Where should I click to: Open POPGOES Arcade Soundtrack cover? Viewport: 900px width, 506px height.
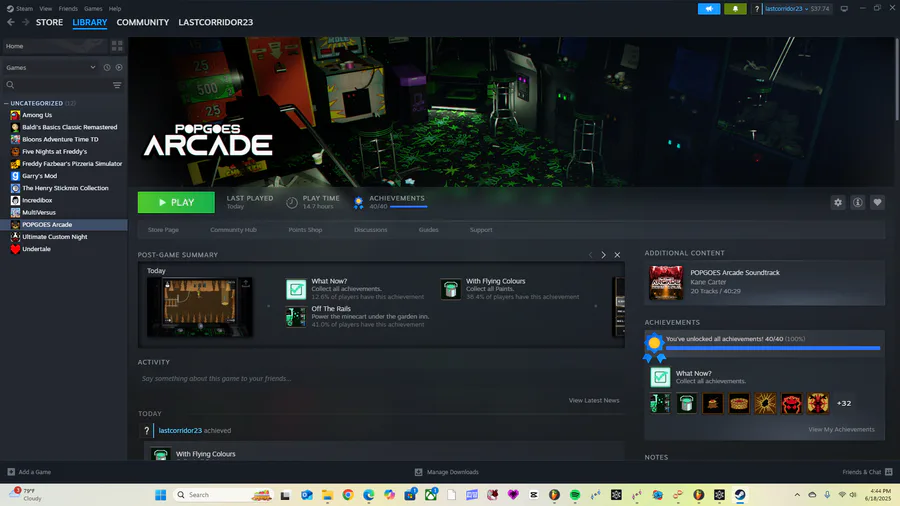(x=666, y=282)
